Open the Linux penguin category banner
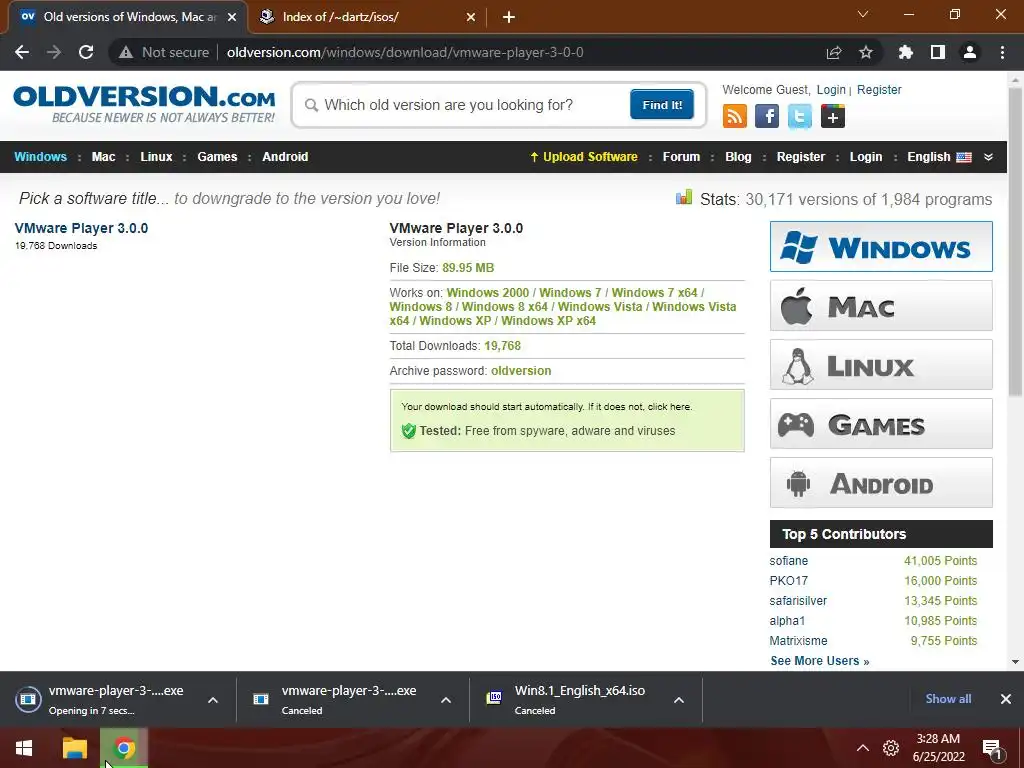 (x=881, y=364)
